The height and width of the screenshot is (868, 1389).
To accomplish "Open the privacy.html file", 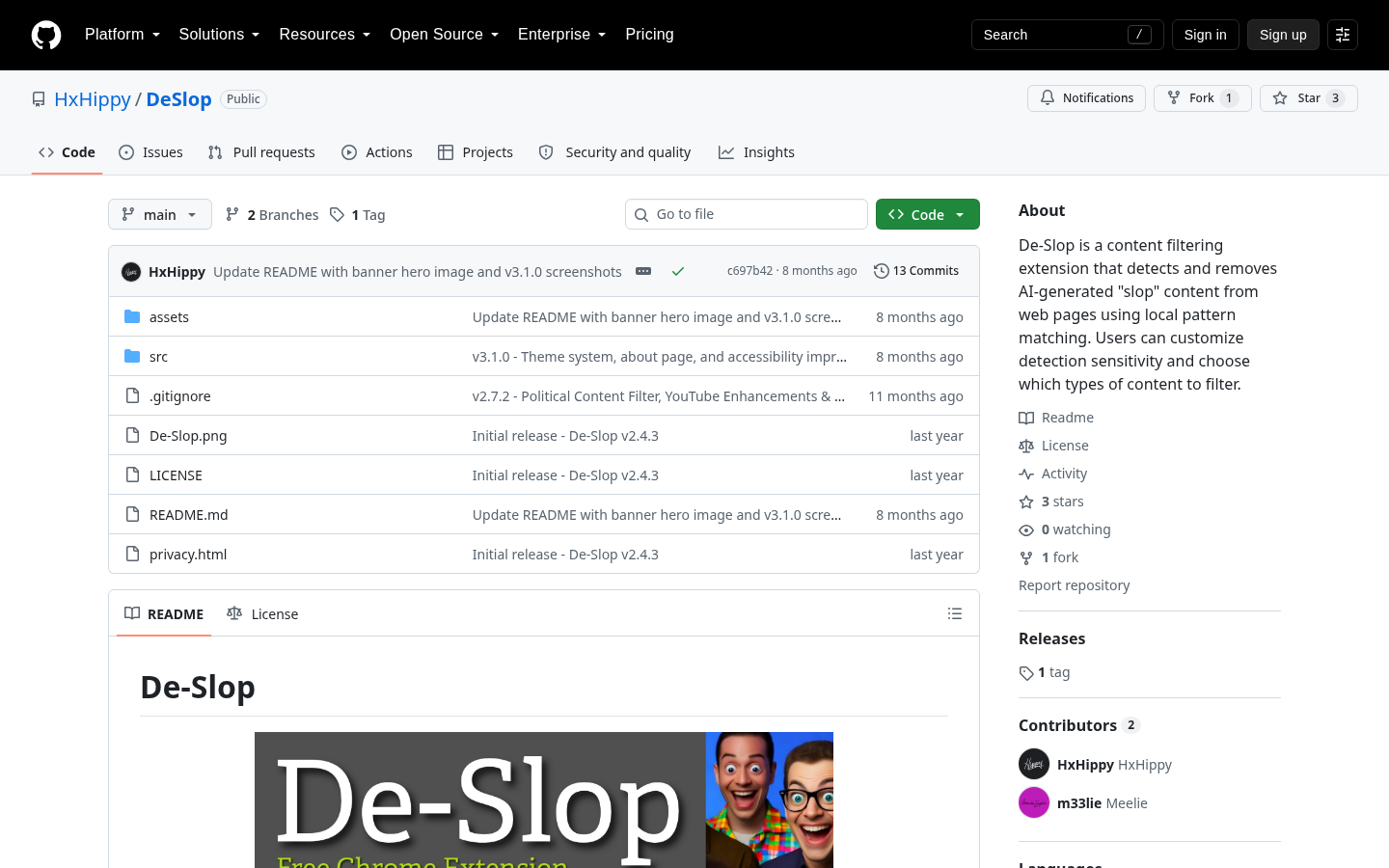I will [x=188, y=555].
